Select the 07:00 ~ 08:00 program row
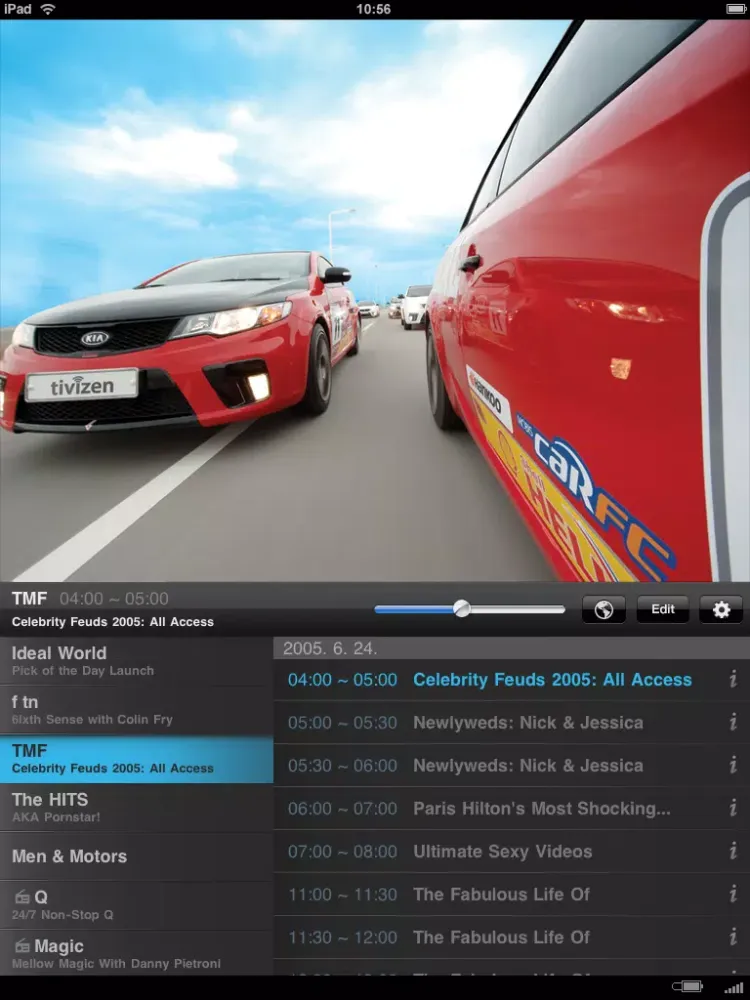 pyautogui.click(x=500, y=852)
